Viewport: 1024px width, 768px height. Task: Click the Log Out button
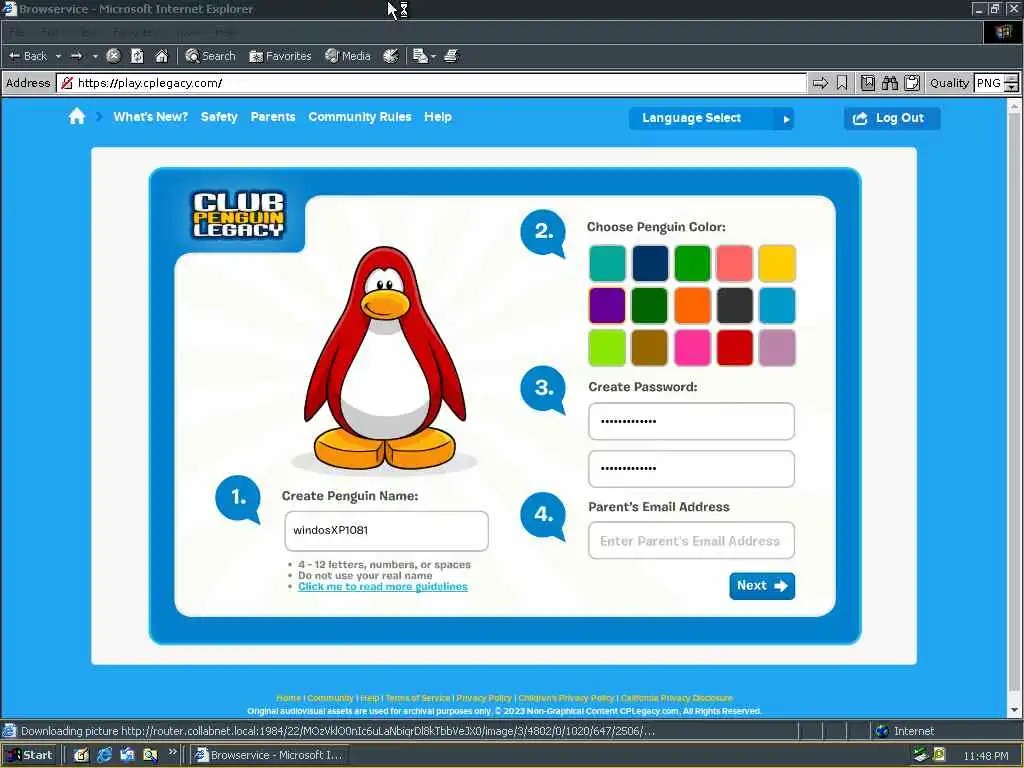891,118
